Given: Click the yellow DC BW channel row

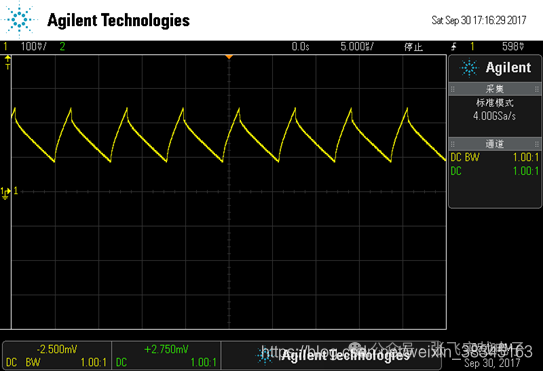Looking at the screenshot, I should pos(495,157).
